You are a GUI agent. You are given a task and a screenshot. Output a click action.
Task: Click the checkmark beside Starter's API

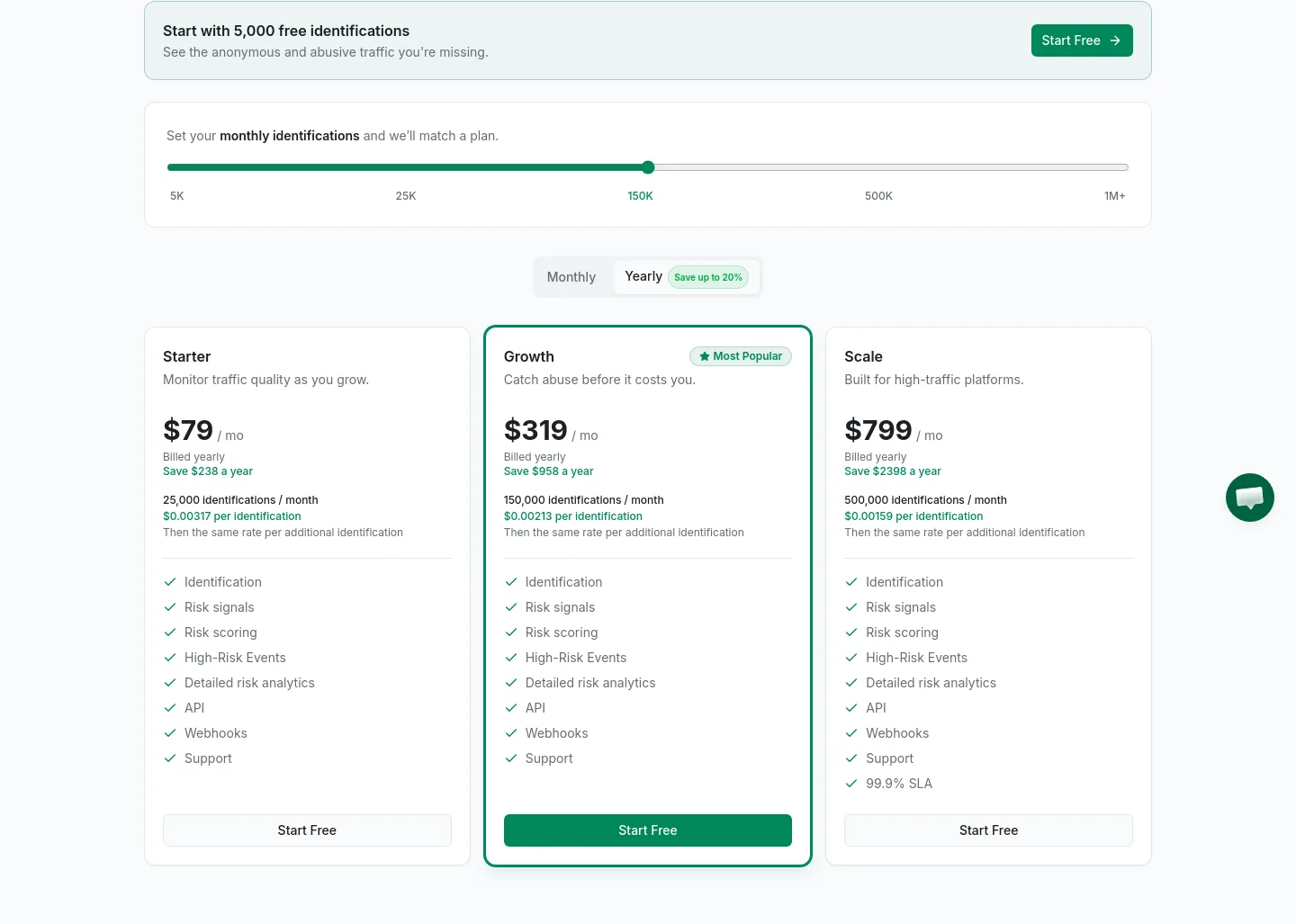click(x=170, y=708)
